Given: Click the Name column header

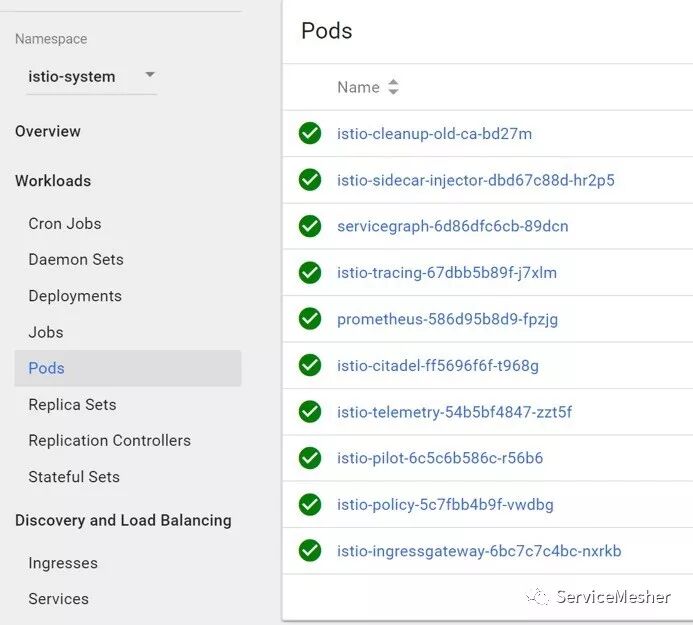Looking at the screenshot, I should (358, 87).
